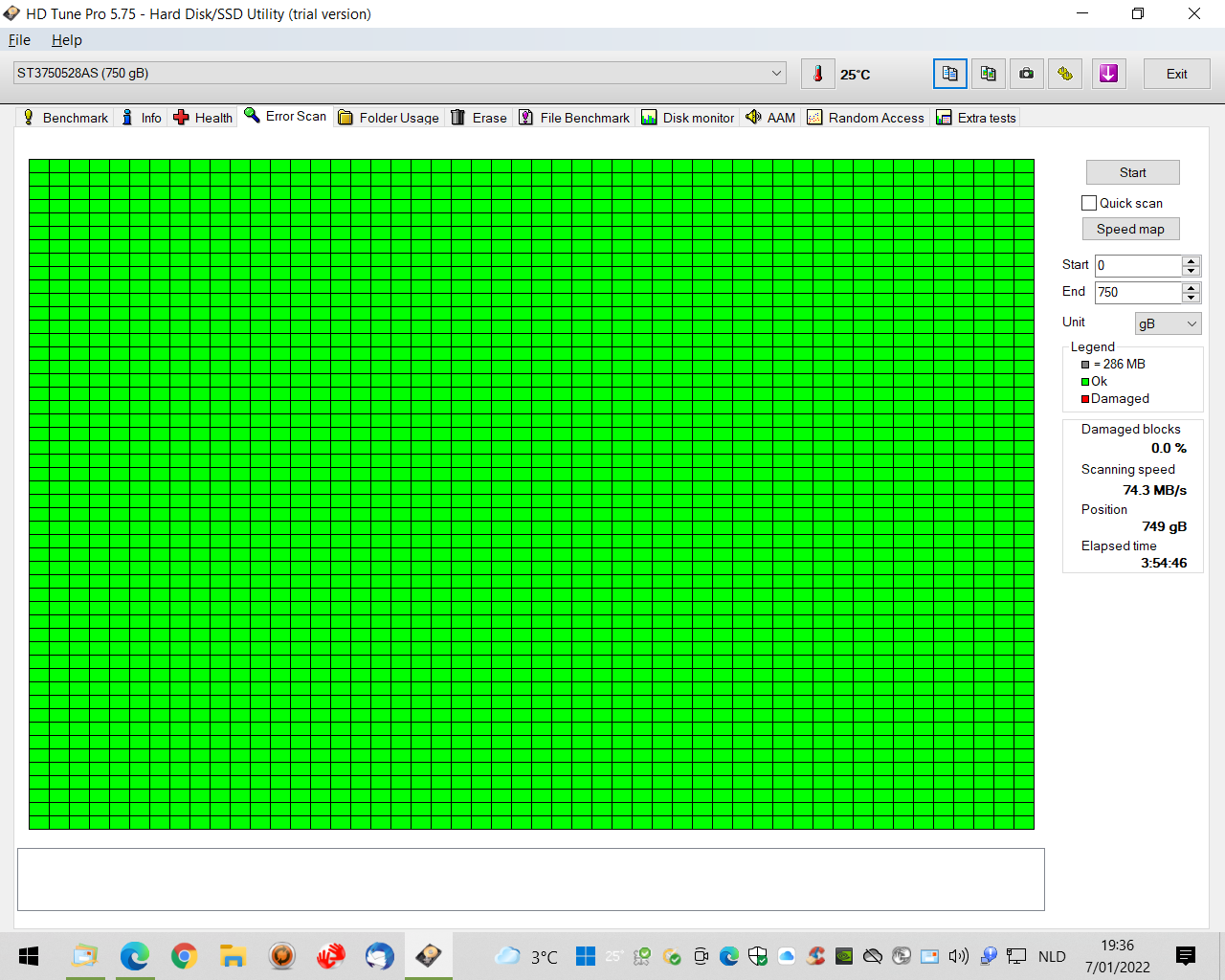Viewport: 1225px width, 980px height.
Task: Open the Benchmark tab
Action: pos(65,118)
